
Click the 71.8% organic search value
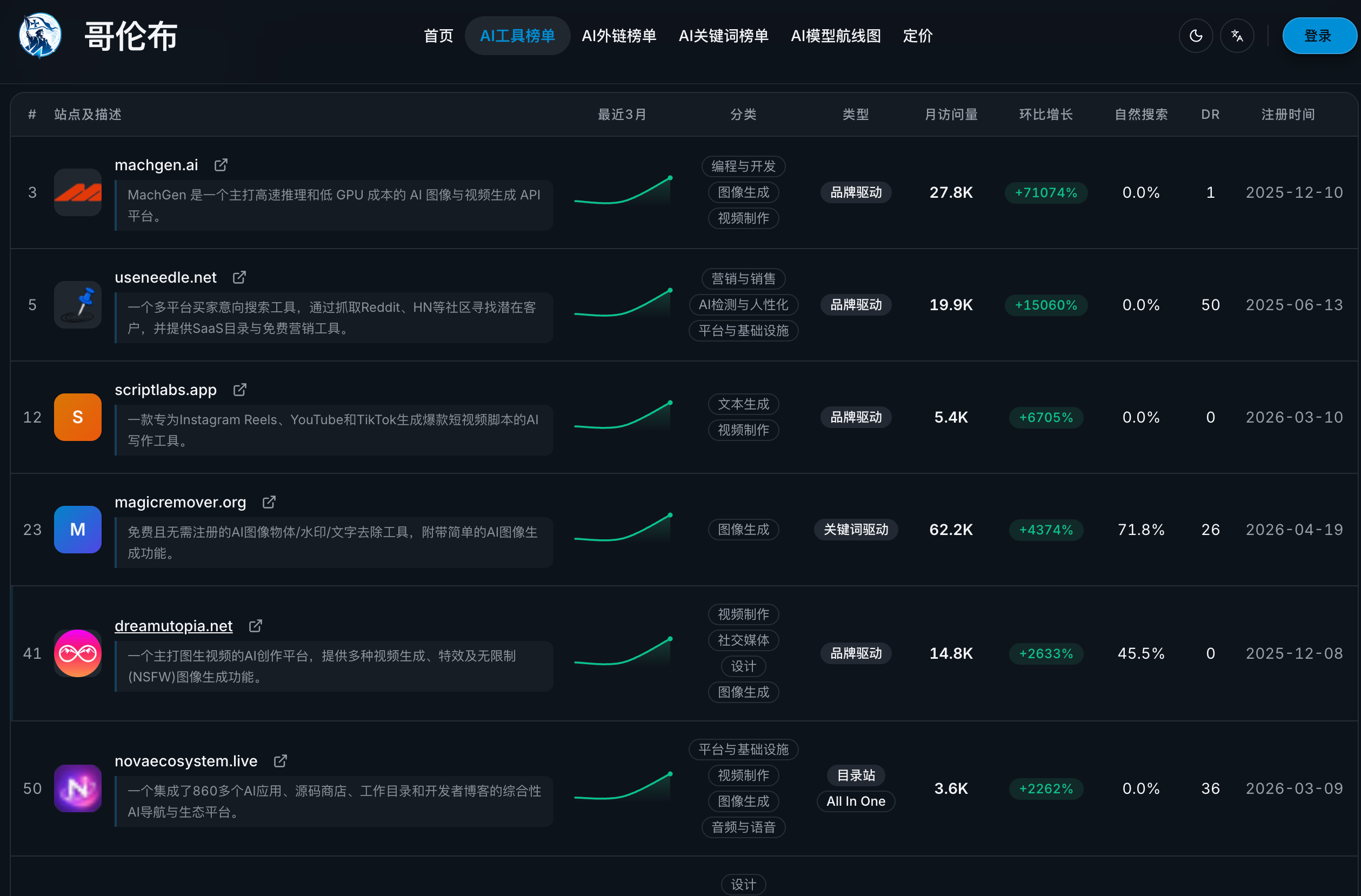[x=1141, y=530]
